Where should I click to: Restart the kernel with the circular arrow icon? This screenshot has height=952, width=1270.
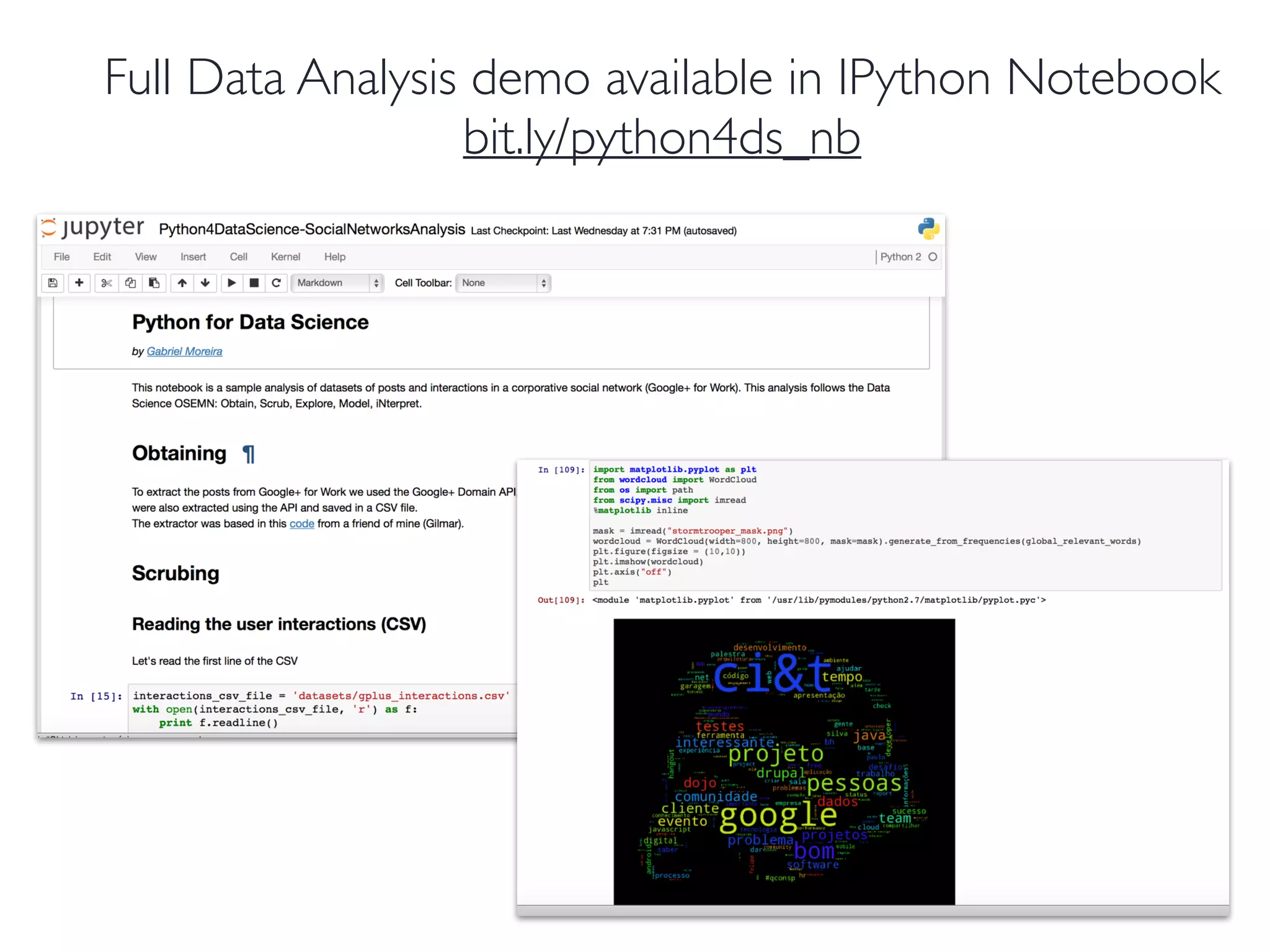[277, 283]
